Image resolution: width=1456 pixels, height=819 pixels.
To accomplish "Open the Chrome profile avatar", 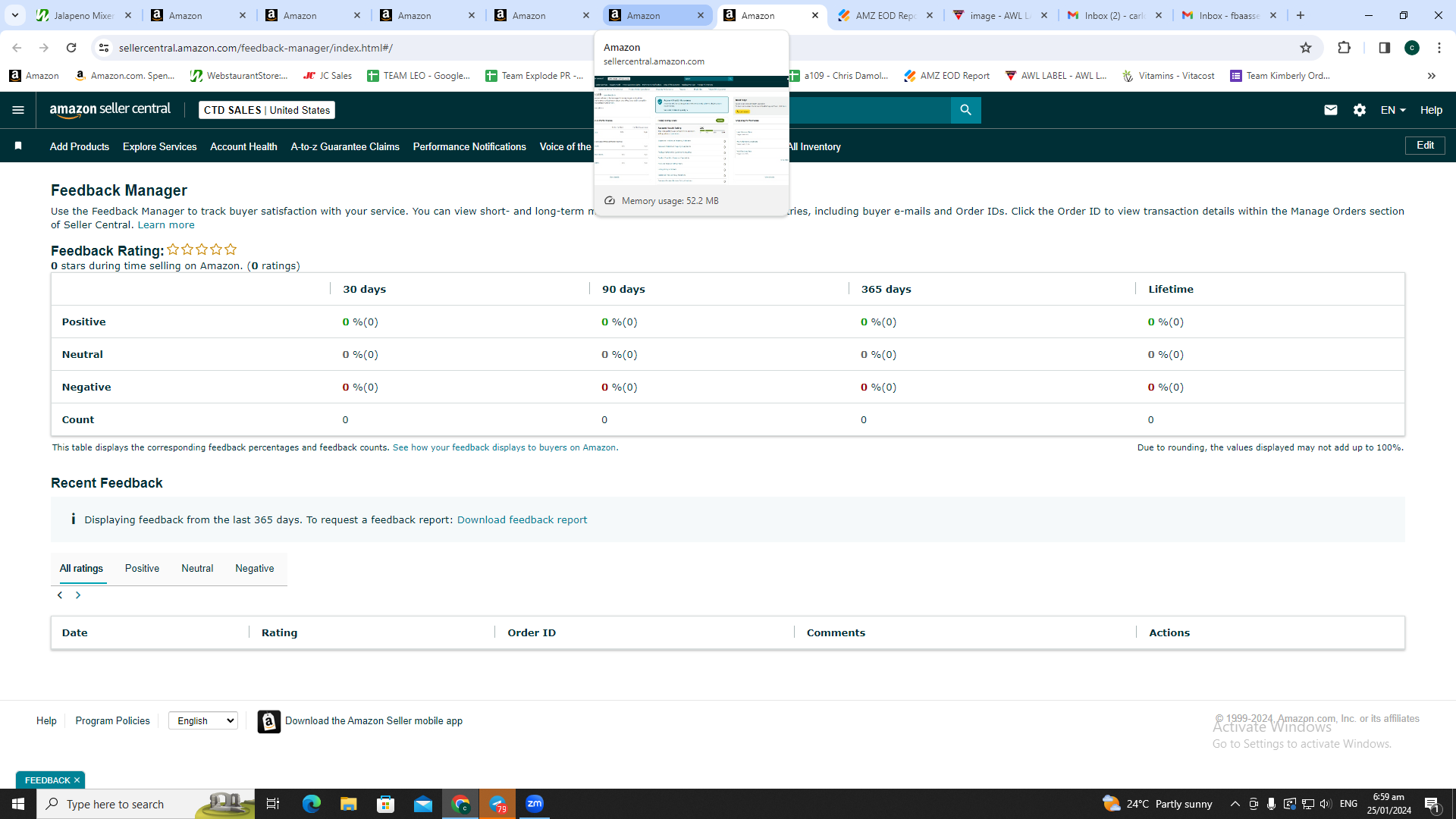I will pos(1412,48).
